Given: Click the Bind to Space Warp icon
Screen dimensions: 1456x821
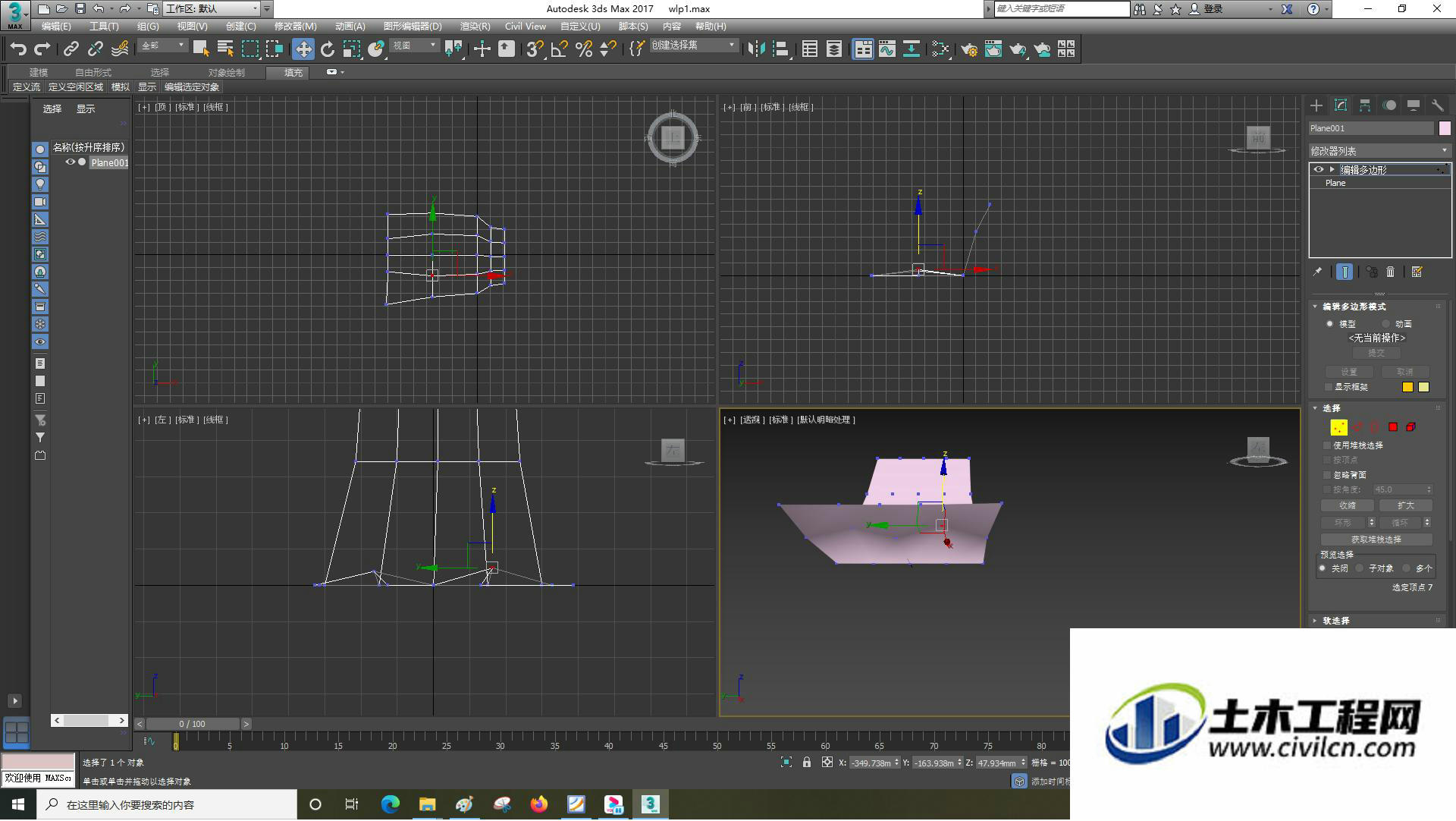Looking at the screenshot, I should point(120,49).
